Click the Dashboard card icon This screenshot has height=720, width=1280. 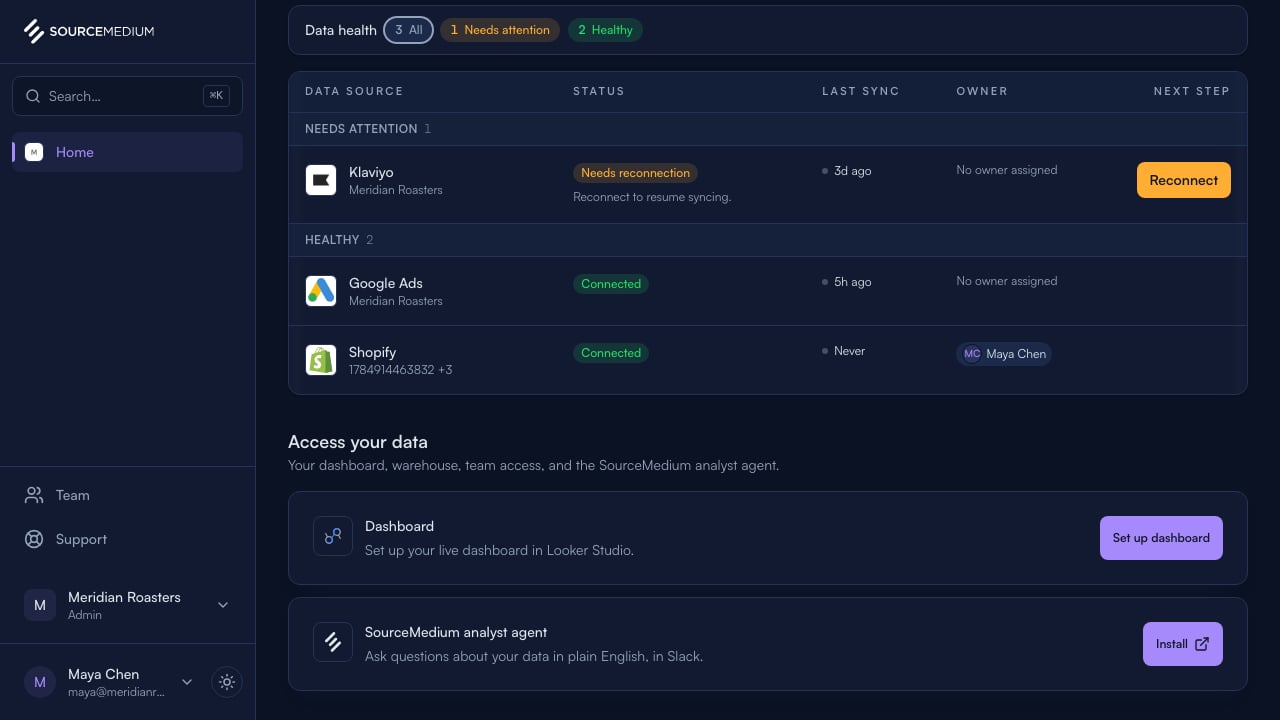click(333, 536)
